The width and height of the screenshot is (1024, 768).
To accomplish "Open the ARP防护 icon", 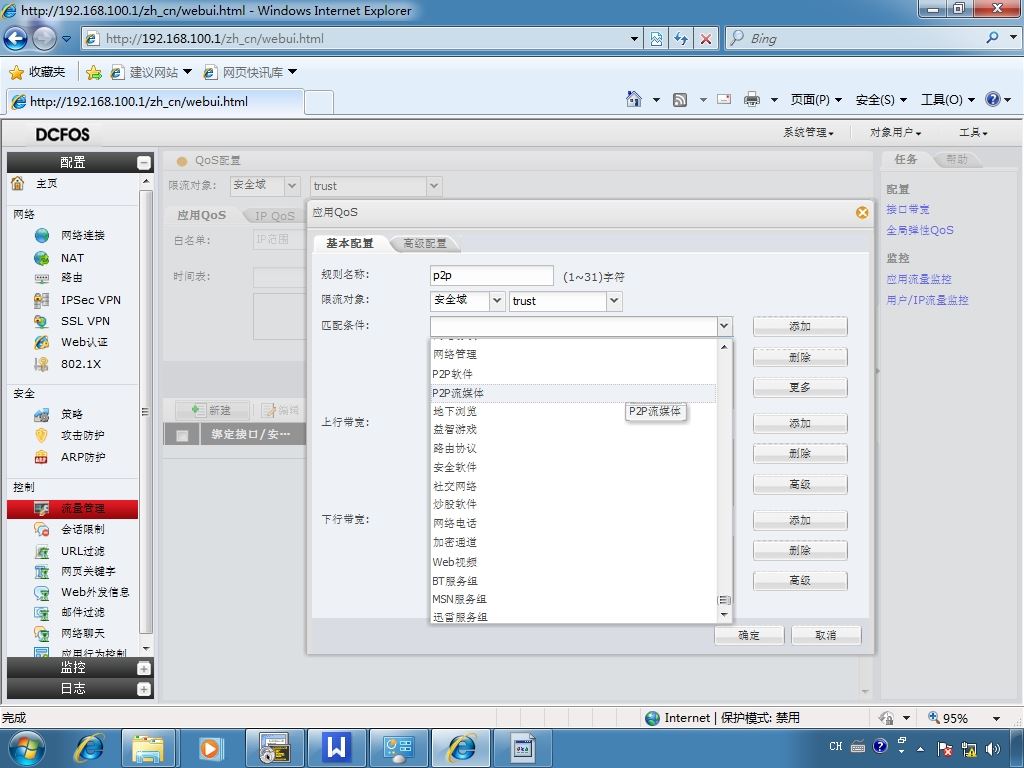I will (42, 457).
